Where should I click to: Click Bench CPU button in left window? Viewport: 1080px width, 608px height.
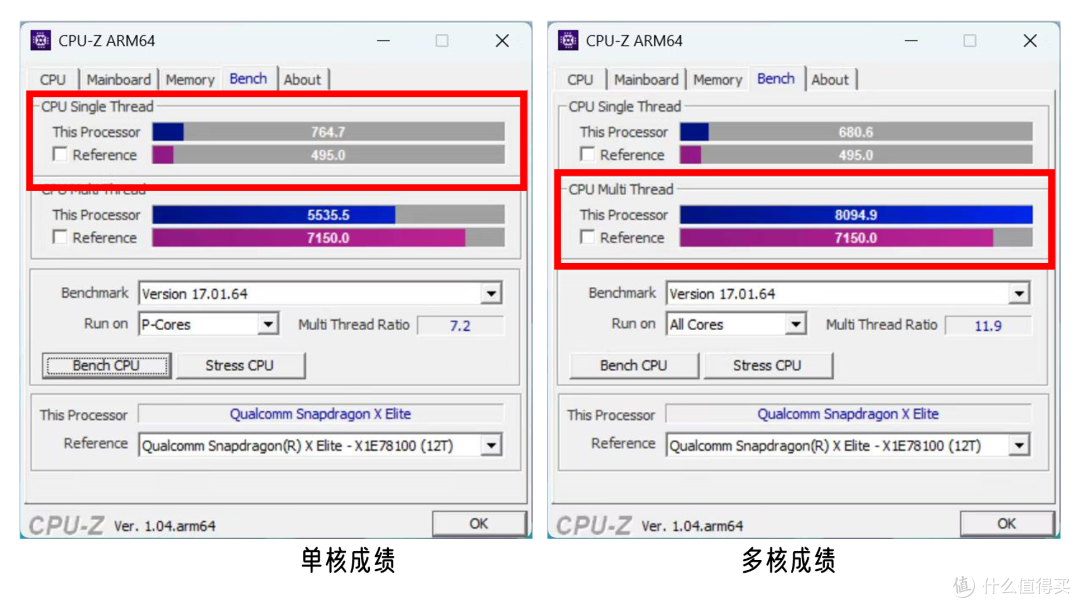click(107, 366)
